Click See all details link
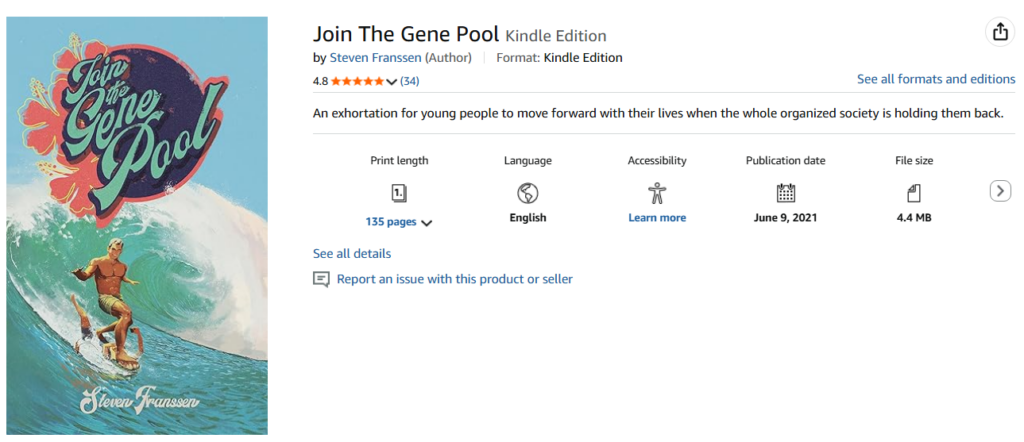Screen dimensions: 1024x442 tap(352, 254)
